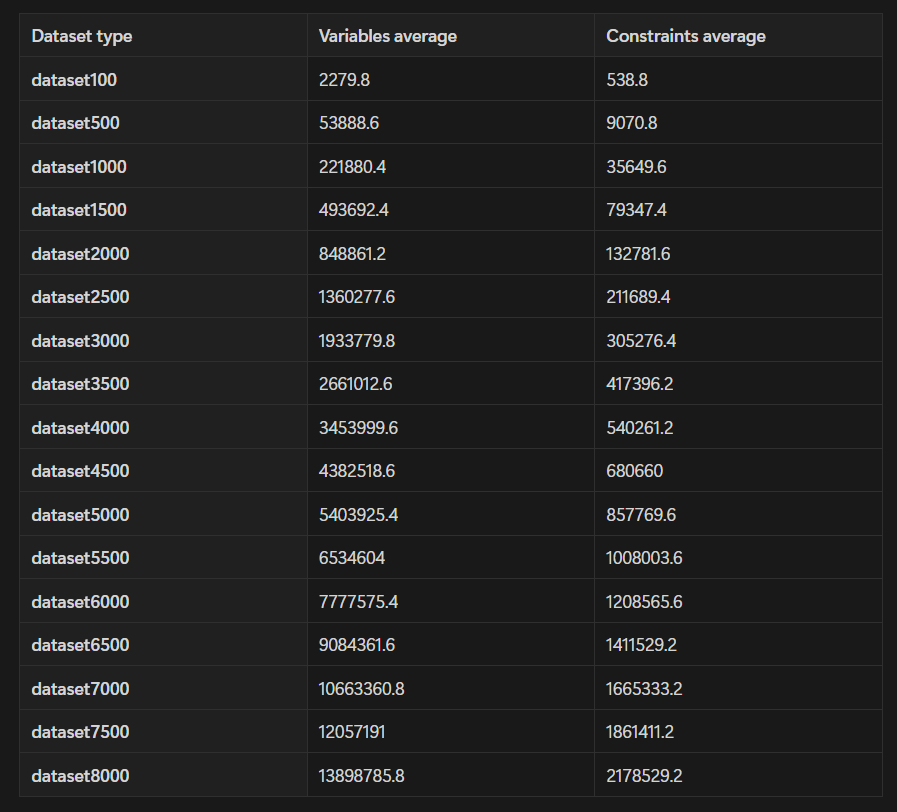The height and width of the screenshot is (812, 897).
Task: Click the dataset2500 row label
Action: [80, 297]
